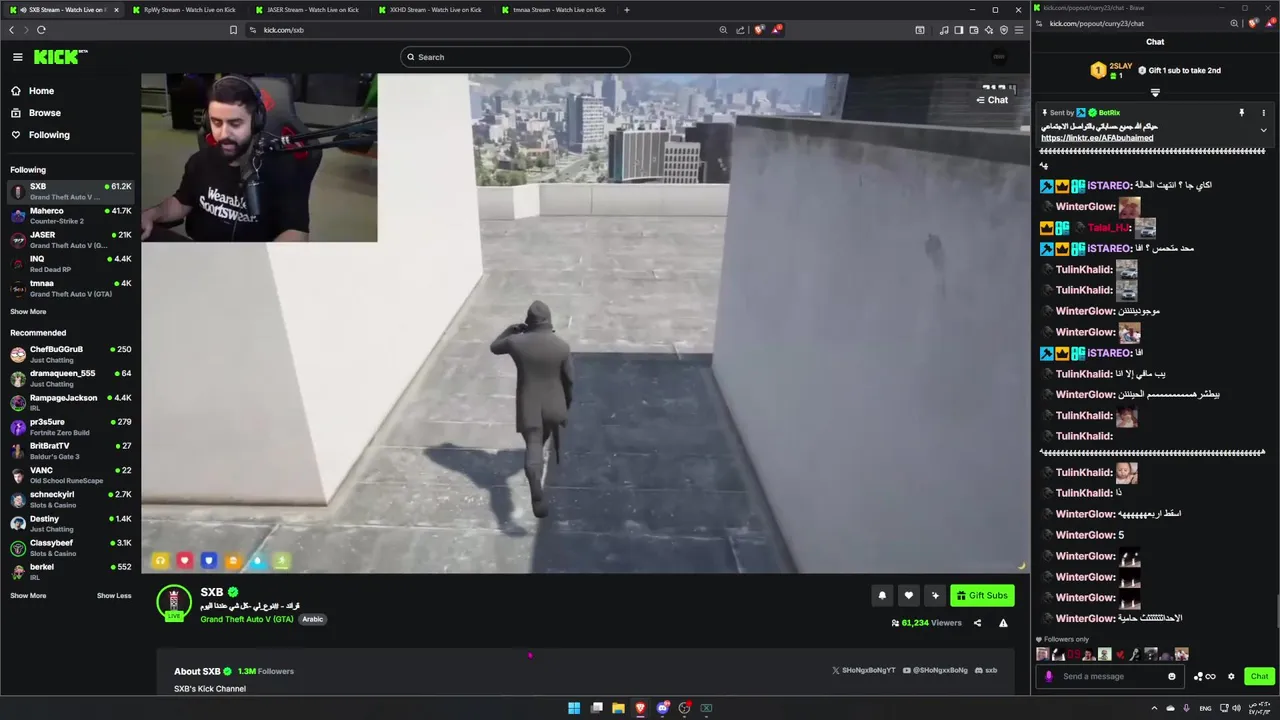The width and height of the screenshot is (1280, 720).
Task: Open the Brave Leo AI icon
Action: (x=989, y=30)
